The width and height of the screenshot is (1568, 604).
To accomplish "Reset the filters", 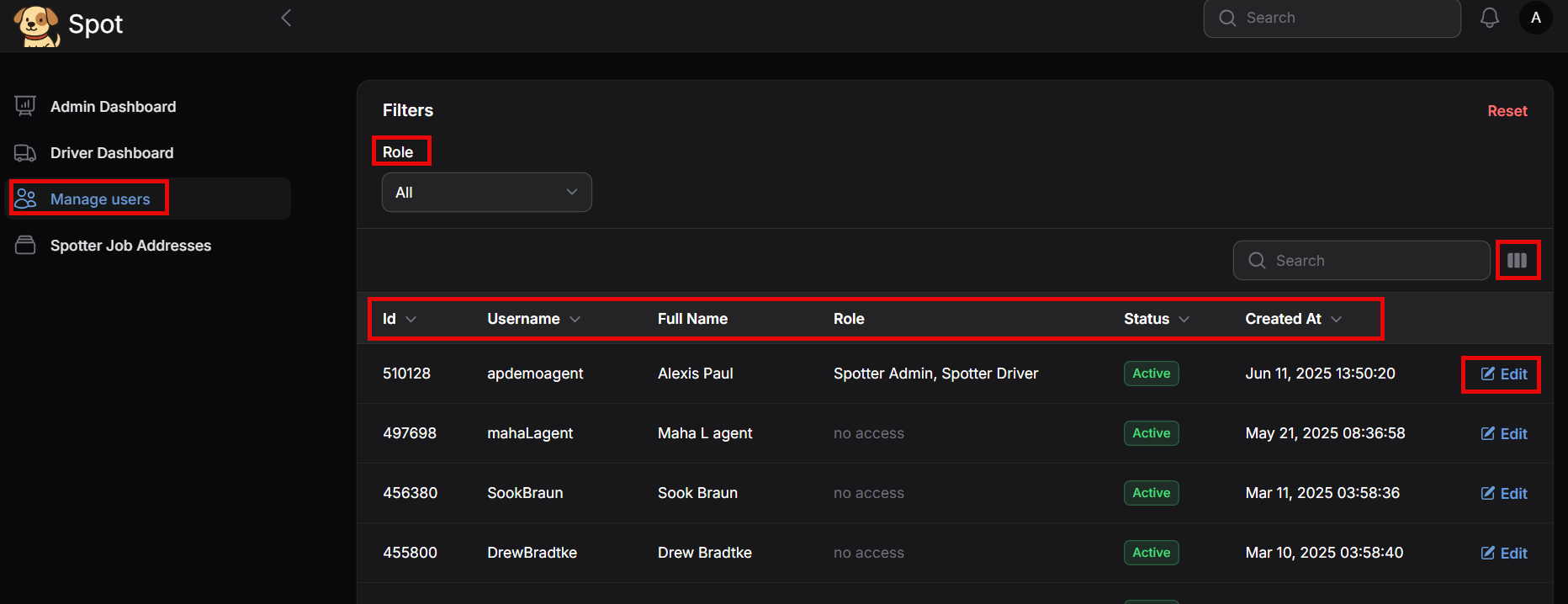I will pos(1507,111).
